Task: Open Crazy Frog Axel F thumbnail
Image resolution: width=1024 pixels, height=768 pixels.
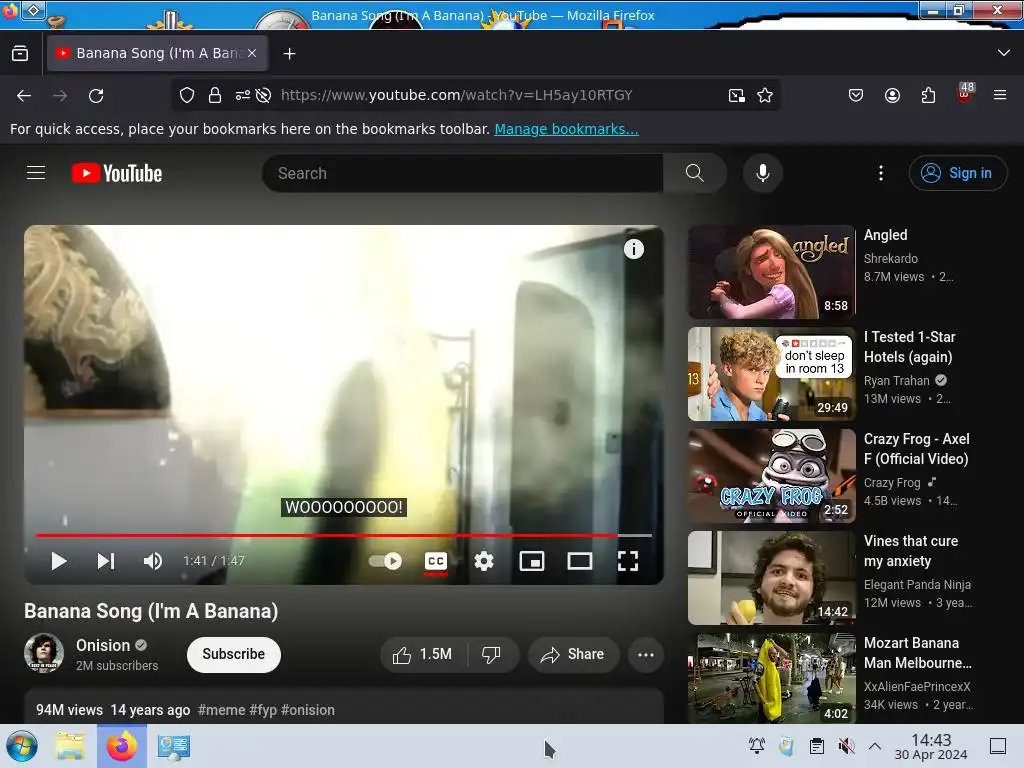Action: [771, 476]
